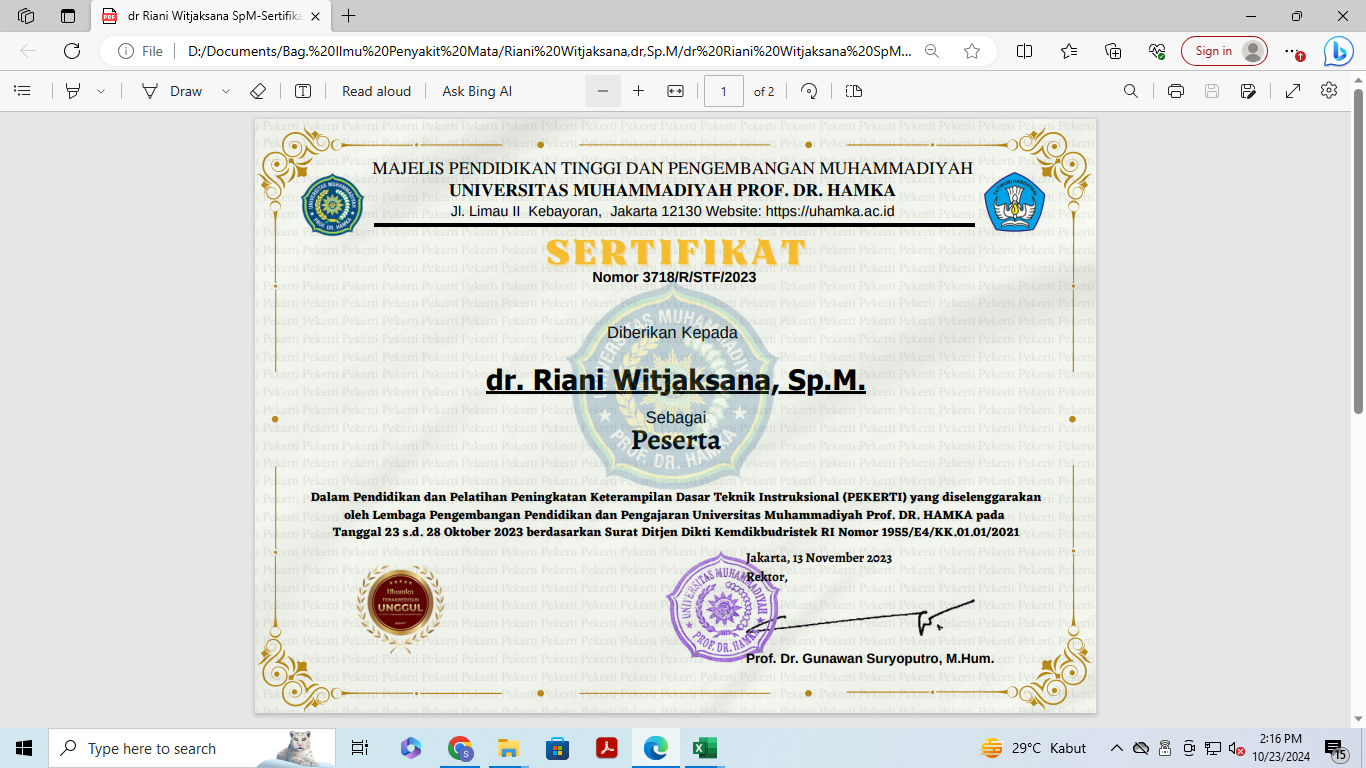Open page view options
Image resolution: width=1366 pixels, height=768 pixels.
pyautogui.click(x=853, y=91)
